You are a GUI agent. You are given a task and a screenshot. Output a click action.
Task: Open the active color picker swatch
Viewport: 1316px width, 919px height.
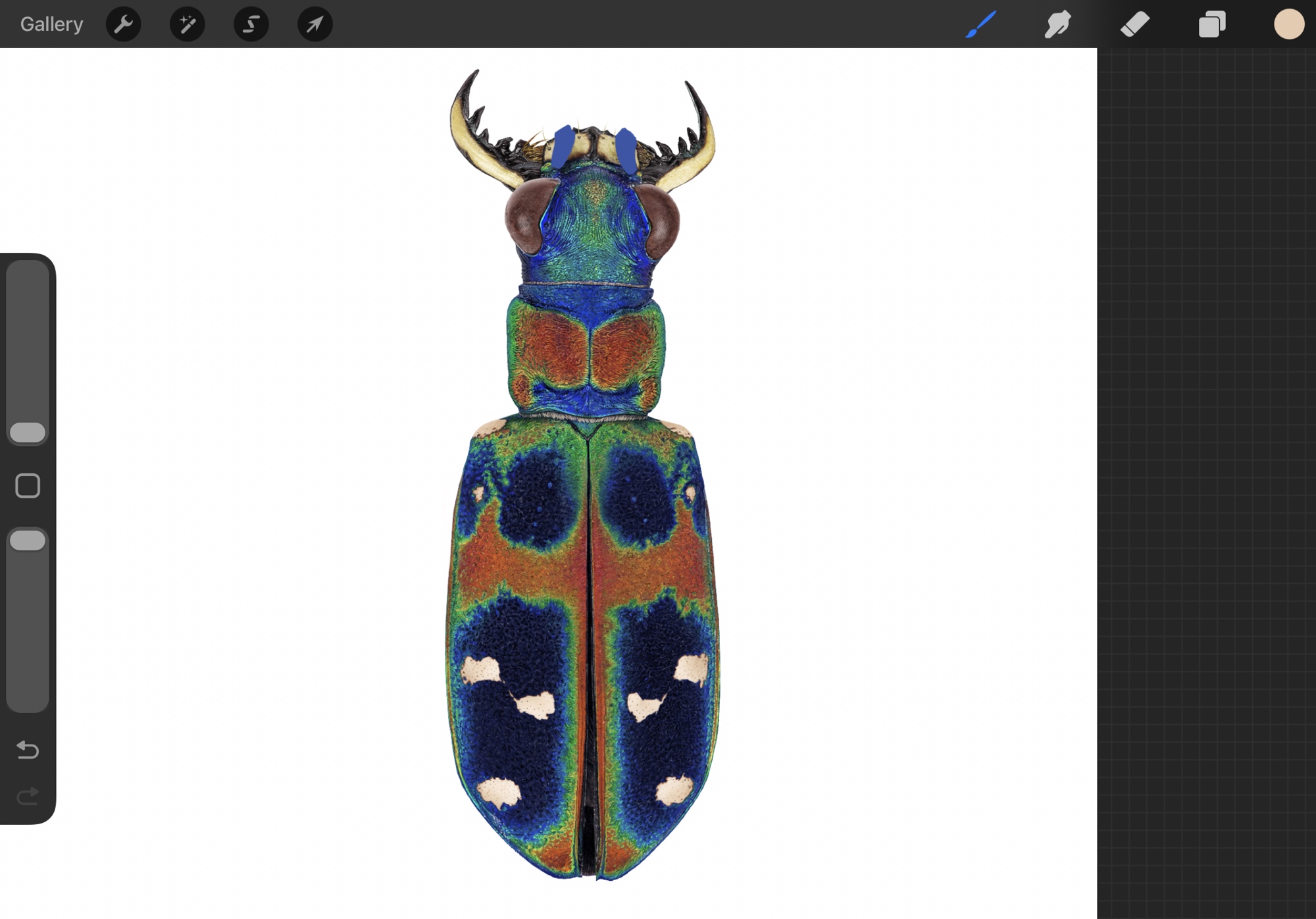coord(1288,24)
